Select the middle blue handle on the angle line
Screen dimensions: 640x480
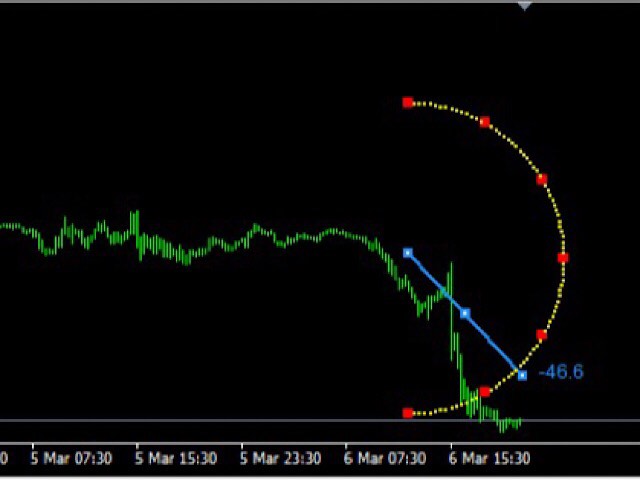465,313
